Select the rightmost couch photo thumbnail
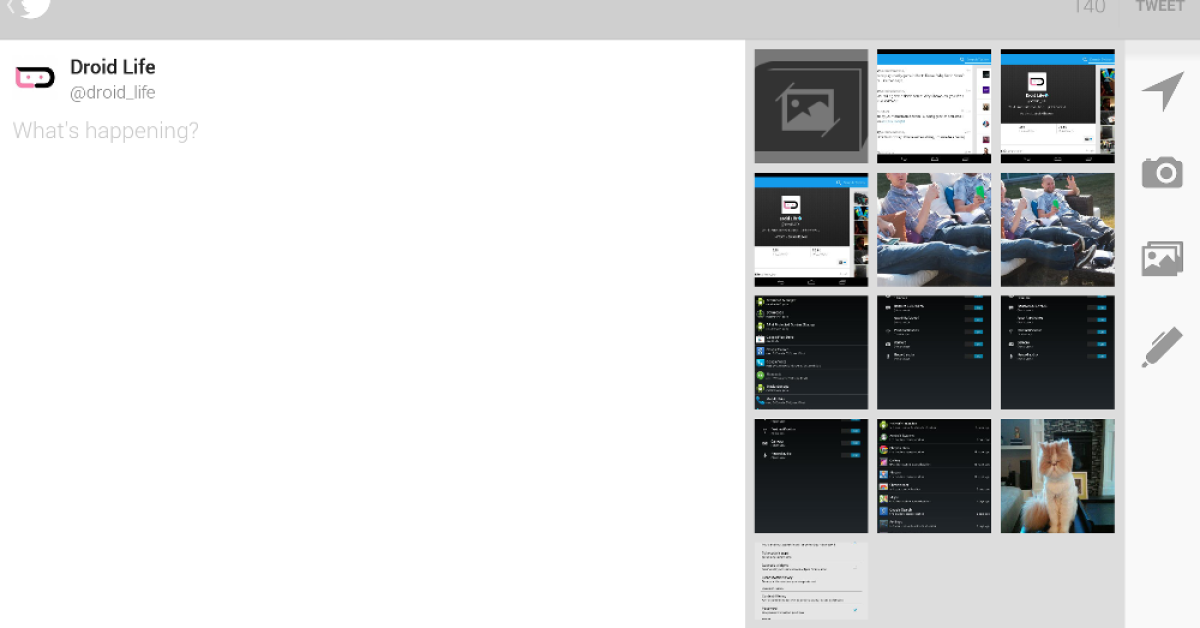This screenshot has width=1200, height=628. click(x=1057, y=230)
